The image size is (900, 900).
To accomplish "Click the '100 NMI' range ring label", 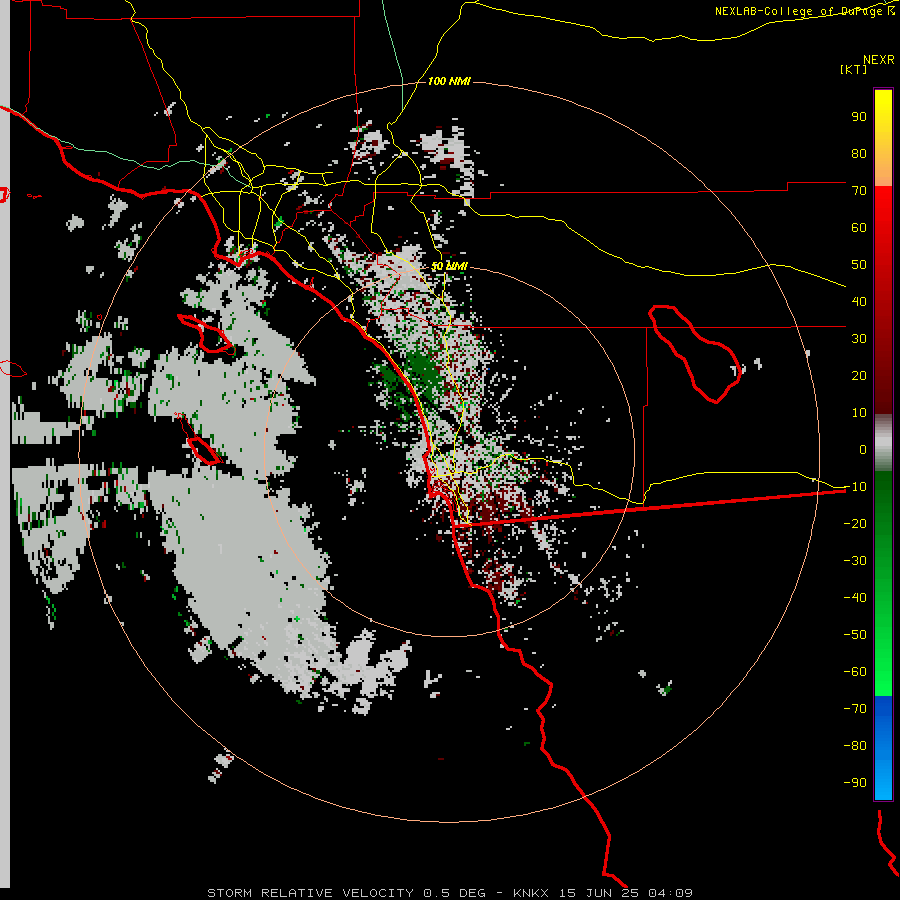I will 449,82.
